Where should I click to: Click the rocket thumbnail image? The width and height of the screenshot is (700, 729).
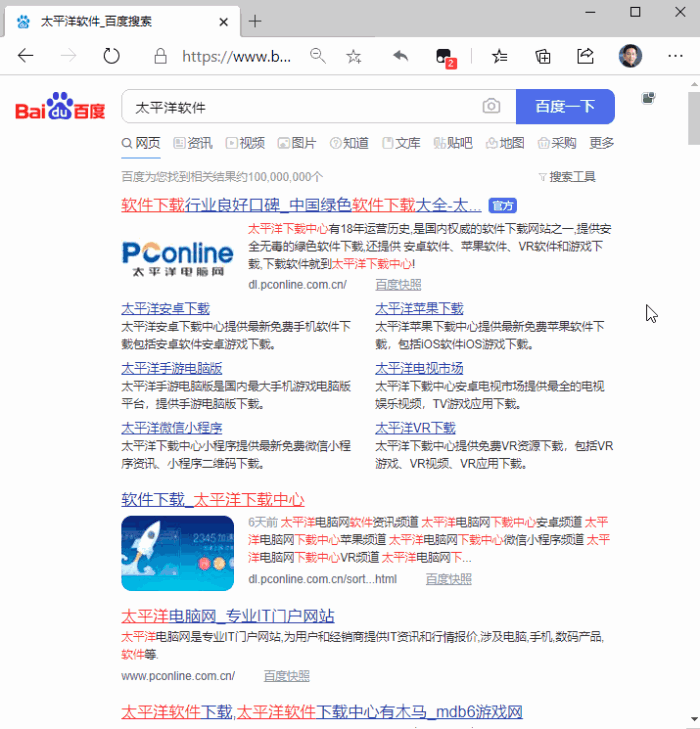(x=178, y=553)
